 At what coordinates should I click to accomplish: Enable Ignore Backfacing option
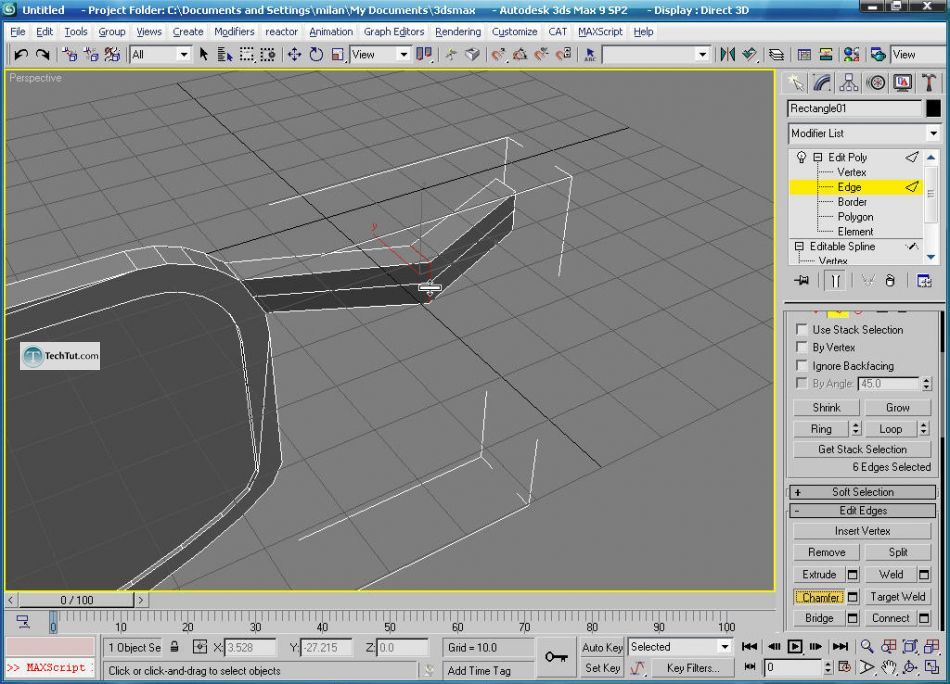(801, 366)
